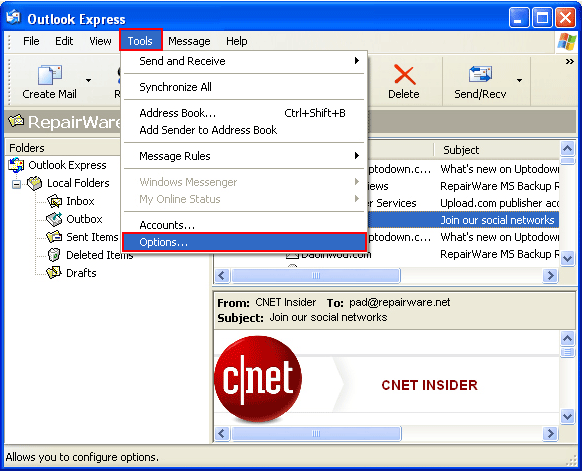Click message list horizontal scrollbar thumb

(316, 275)
